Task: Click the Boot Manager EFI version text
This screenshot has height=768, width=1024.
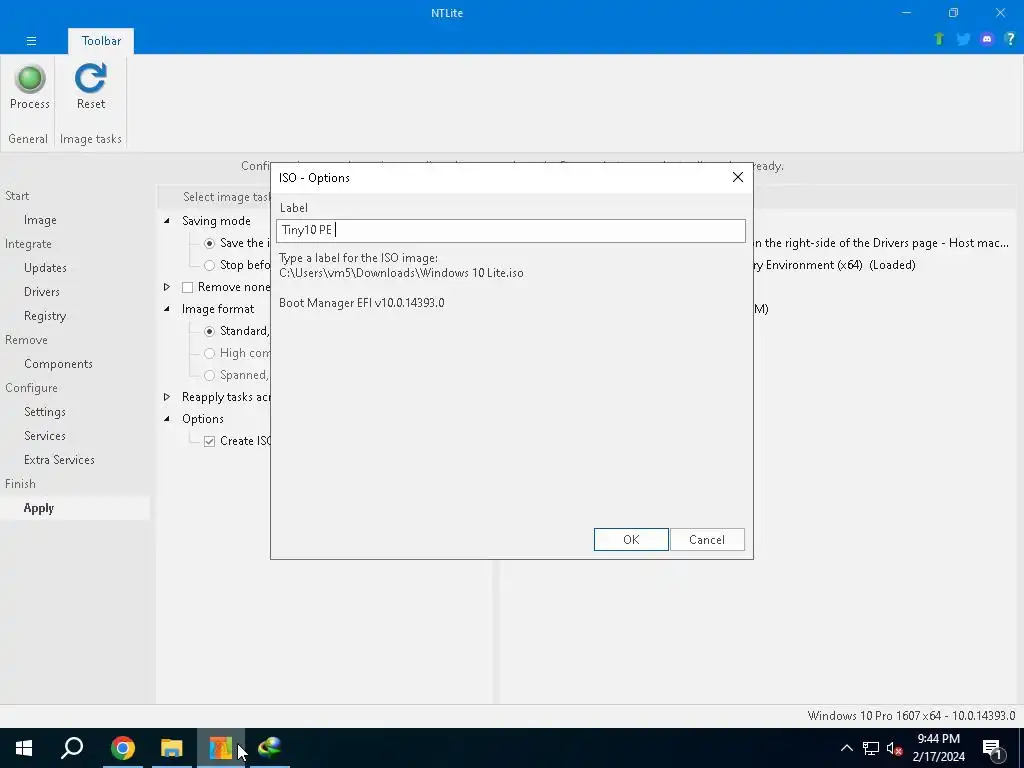Action: coord(361,303)
